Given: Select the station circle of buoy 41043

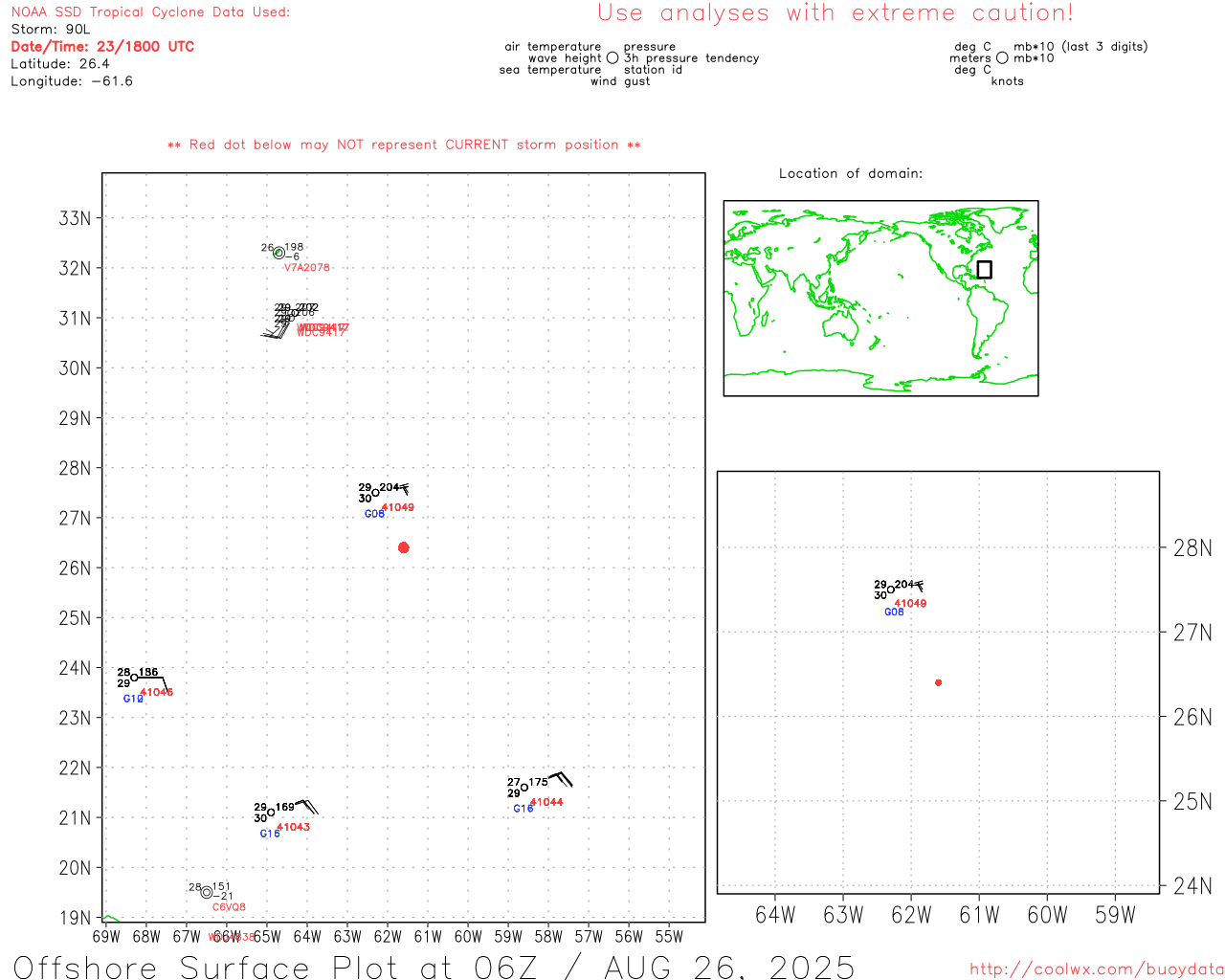Looking at the screenshot, I should click(x=271, y=813).
